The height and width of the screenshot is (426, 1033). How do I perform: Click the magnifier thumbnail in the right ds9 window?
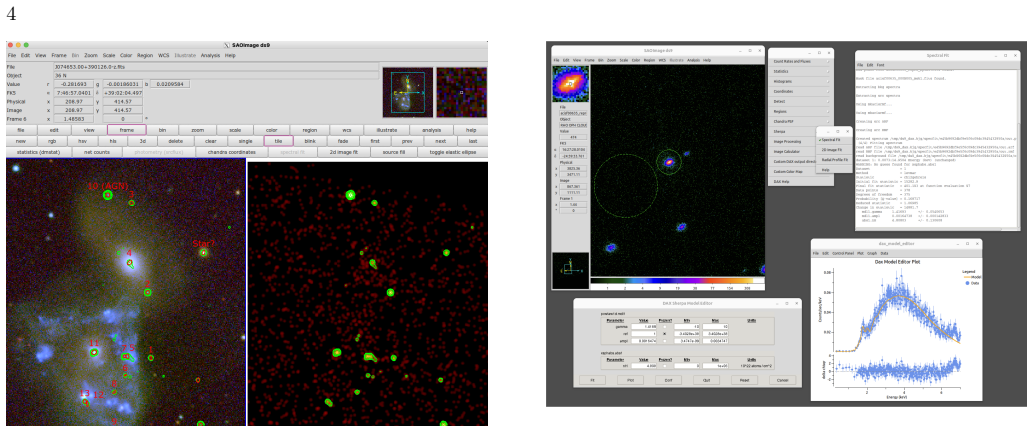[571, 84]
